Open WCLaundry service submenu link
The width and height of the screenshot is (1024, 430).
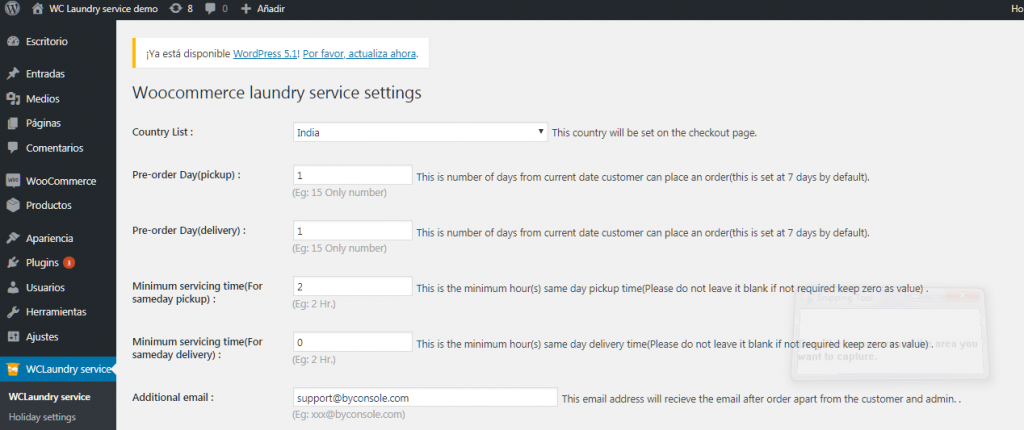[49, 397]
